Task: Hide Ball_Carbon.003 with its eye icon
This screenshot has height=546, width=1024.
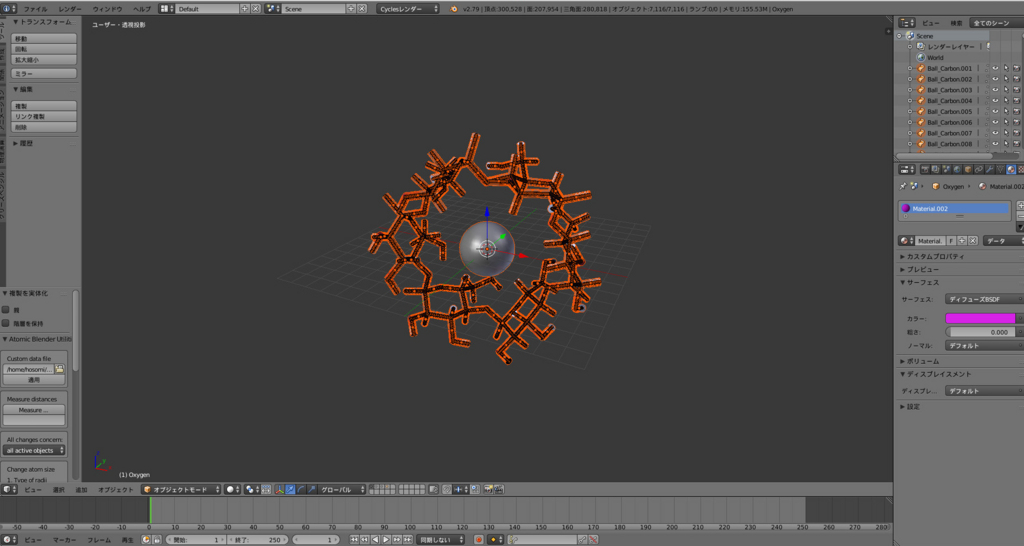Action: [995, 89]
